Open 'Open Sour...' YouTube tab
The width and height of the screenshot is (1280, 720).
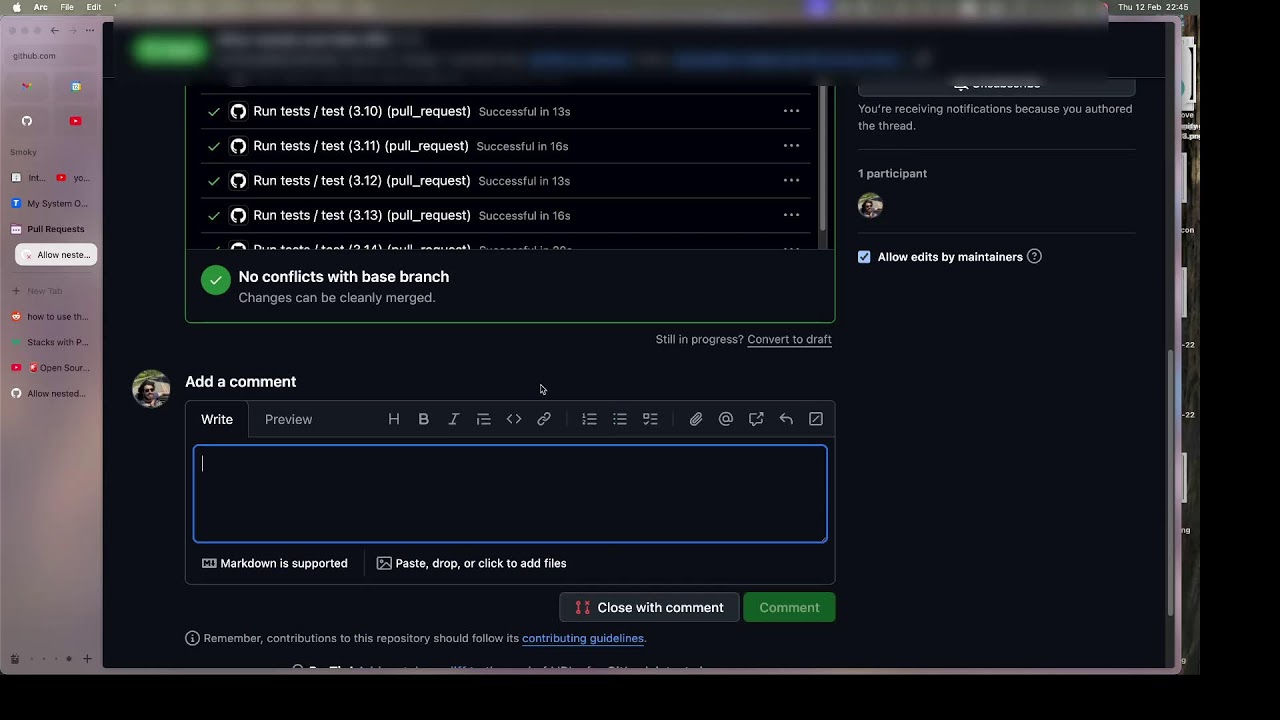coord(55,368)
